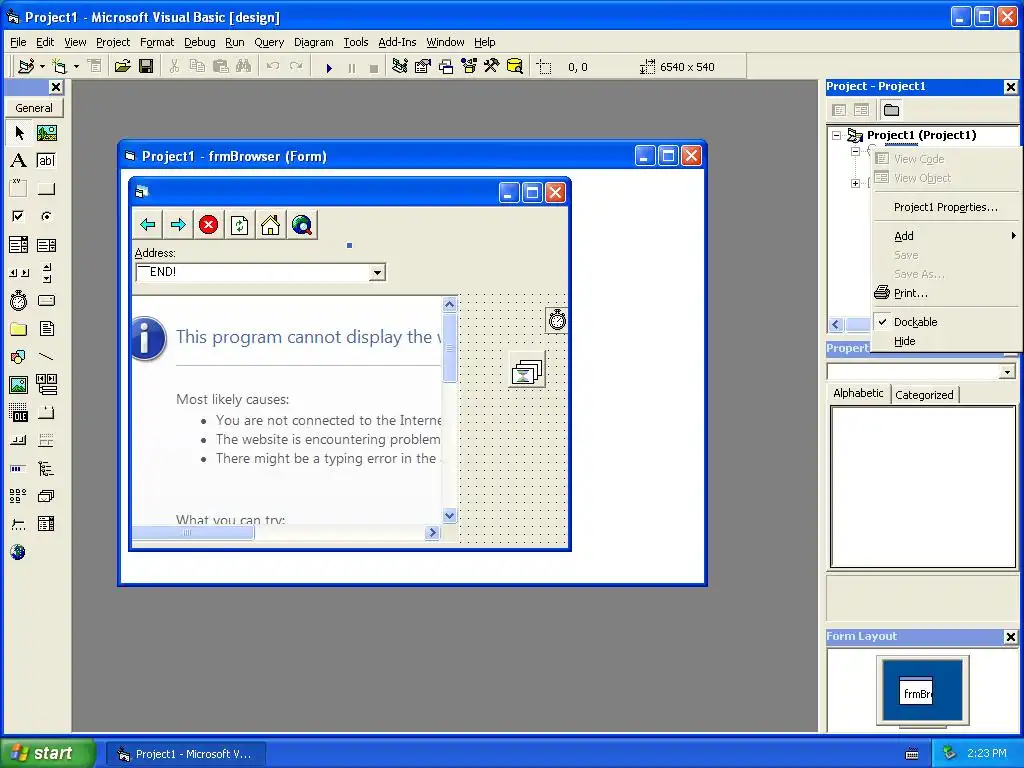1024x768 pixels.
Task: Click the Forward arrow on browser form
Action: coord(178,225)
